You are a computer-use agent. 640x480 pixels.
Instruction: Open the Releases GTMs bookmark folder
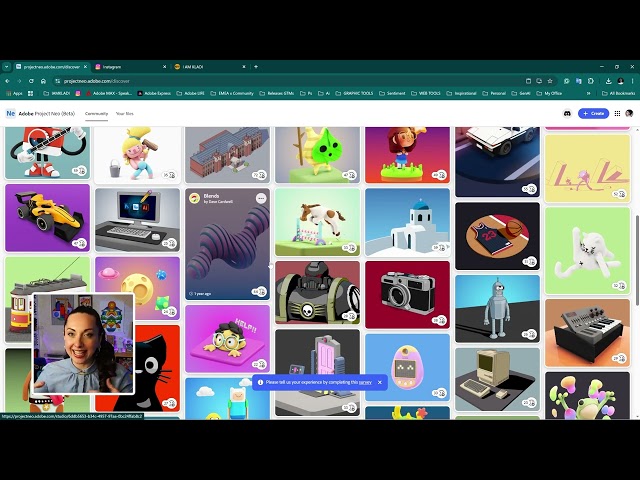pyautogui.click(x=277, y=93)
